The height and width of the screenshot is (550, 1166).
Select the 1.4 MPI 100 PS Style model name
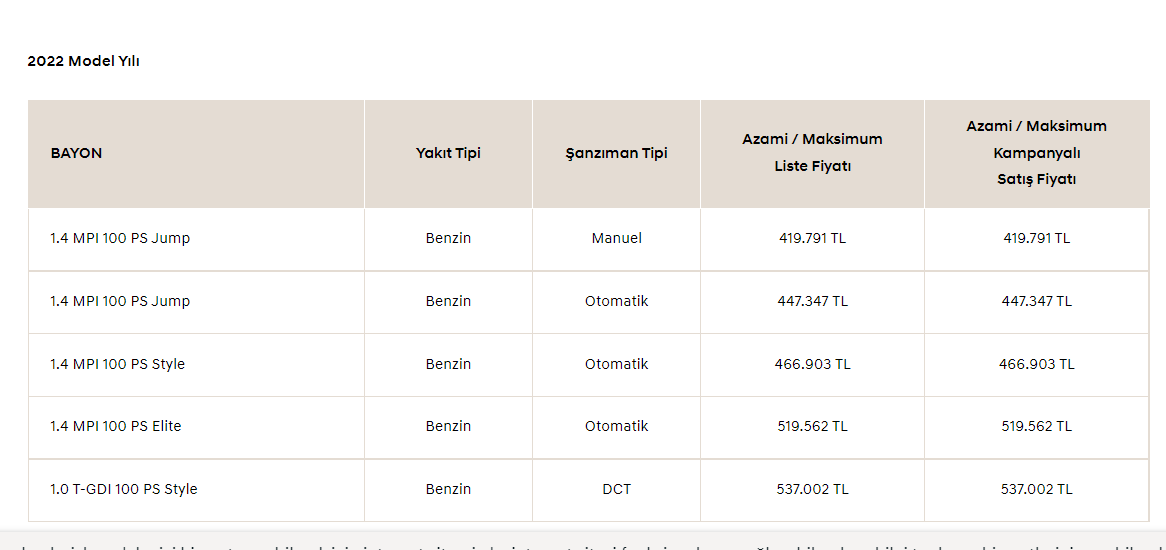coord(118,364)
